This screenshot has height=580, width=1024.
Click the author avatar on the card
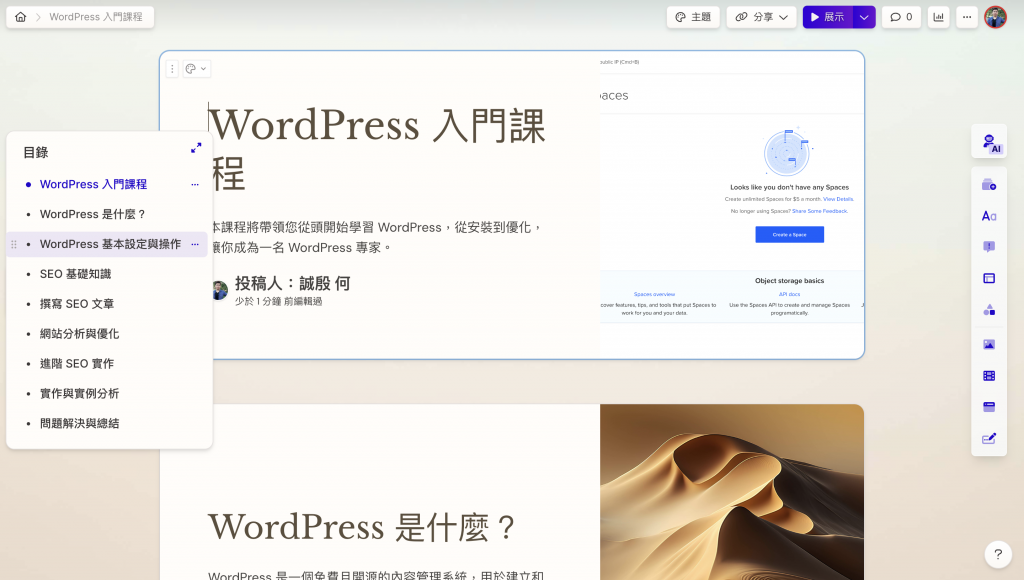click(x=219, y=290)
